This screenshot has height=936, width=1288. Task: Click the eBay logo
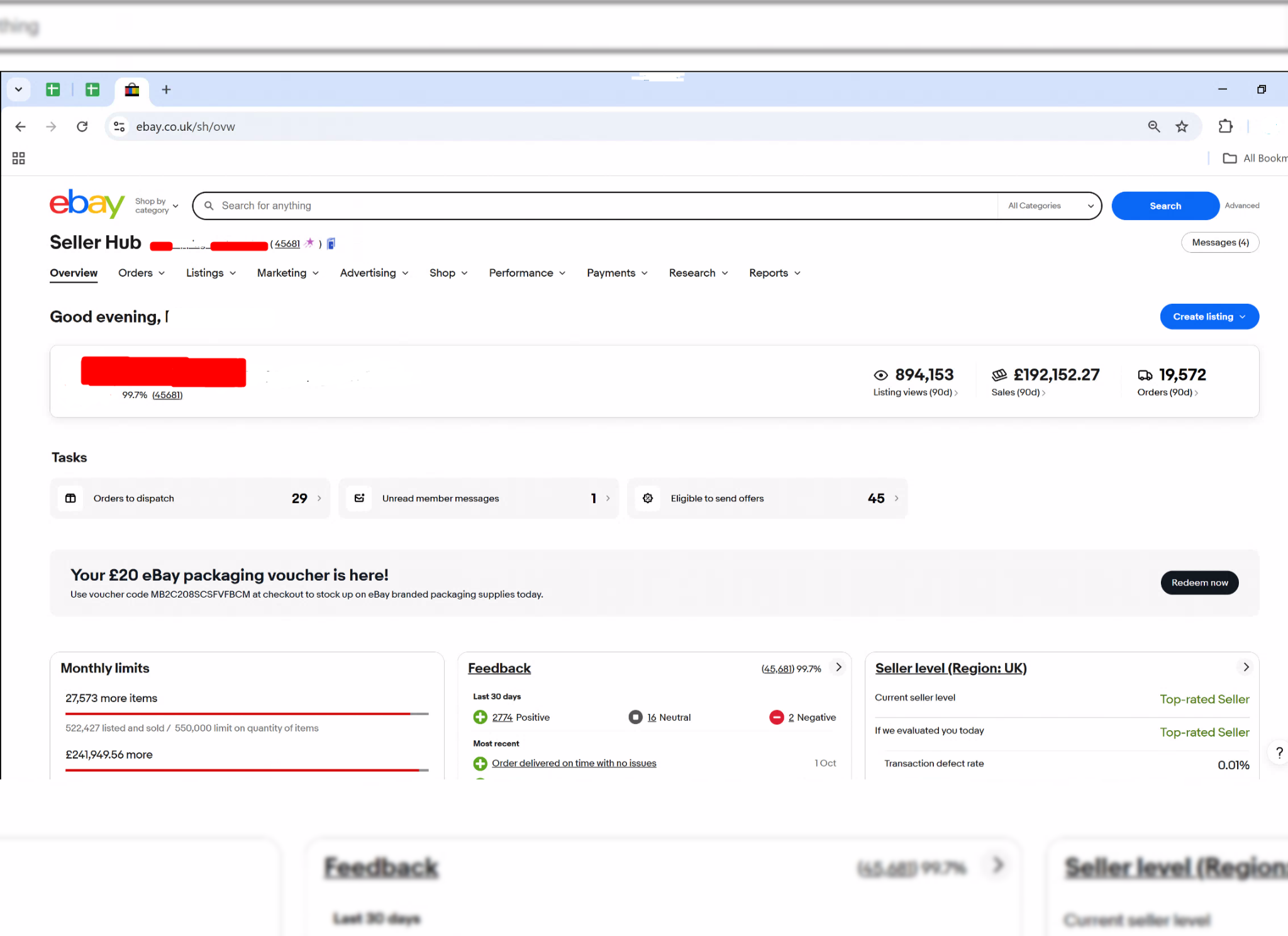(87, 204)
